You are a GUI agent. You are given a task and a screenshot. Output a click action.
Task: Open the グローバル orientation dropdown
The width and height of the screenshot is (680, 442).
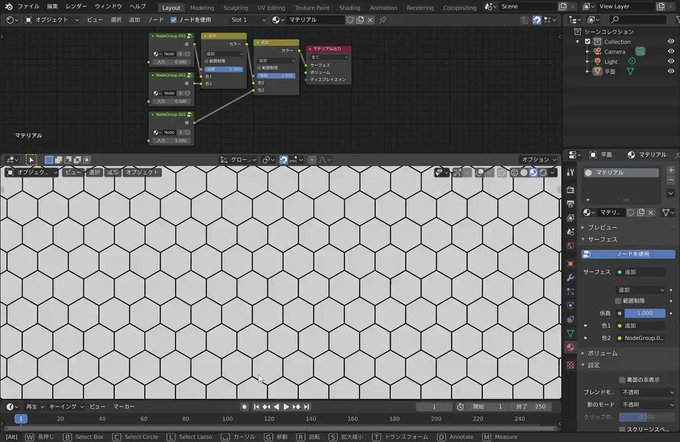point(239,160)
